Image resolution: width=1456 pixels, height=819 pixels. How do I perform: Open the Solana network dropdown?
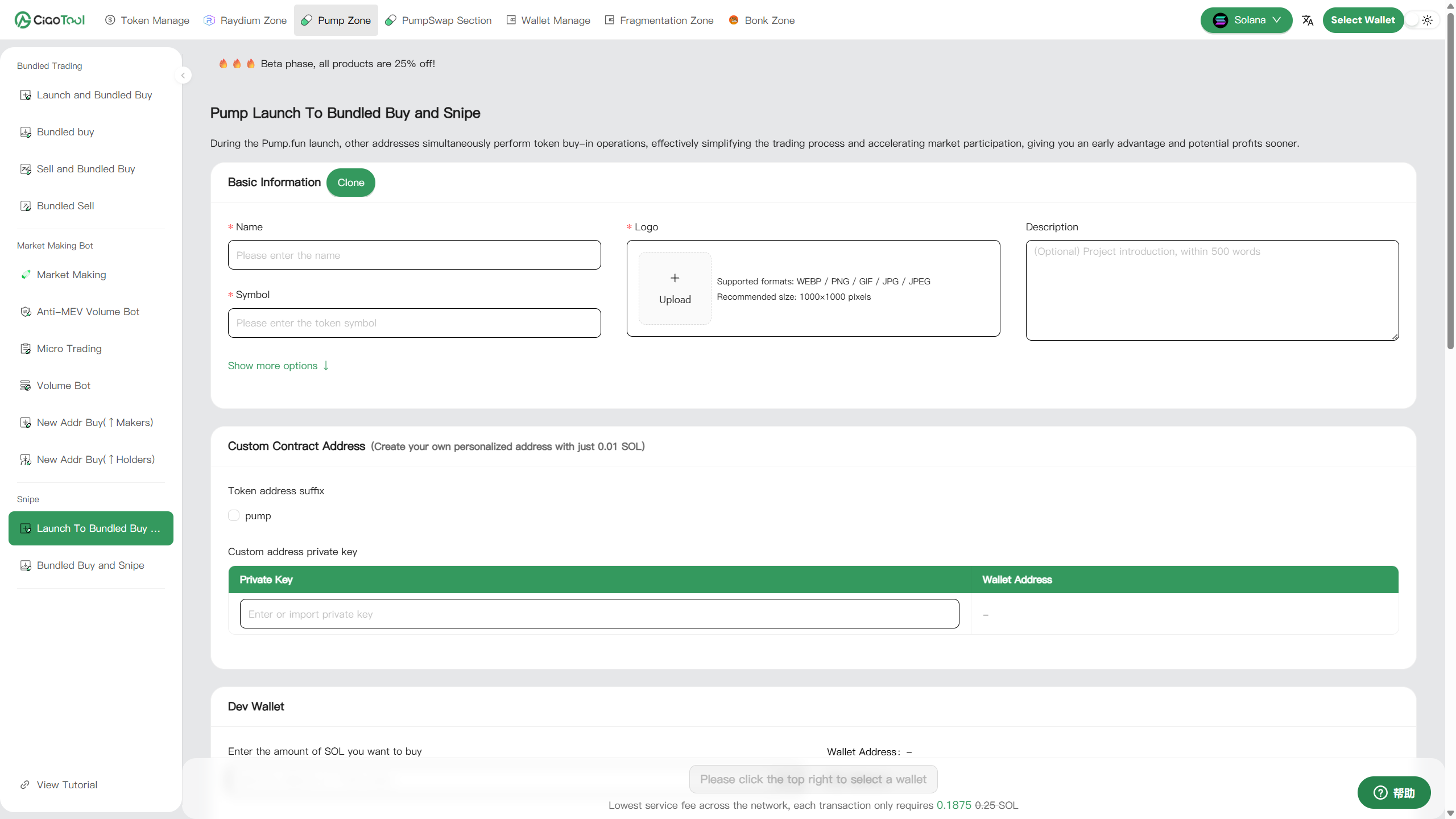tap(1246, 20)
